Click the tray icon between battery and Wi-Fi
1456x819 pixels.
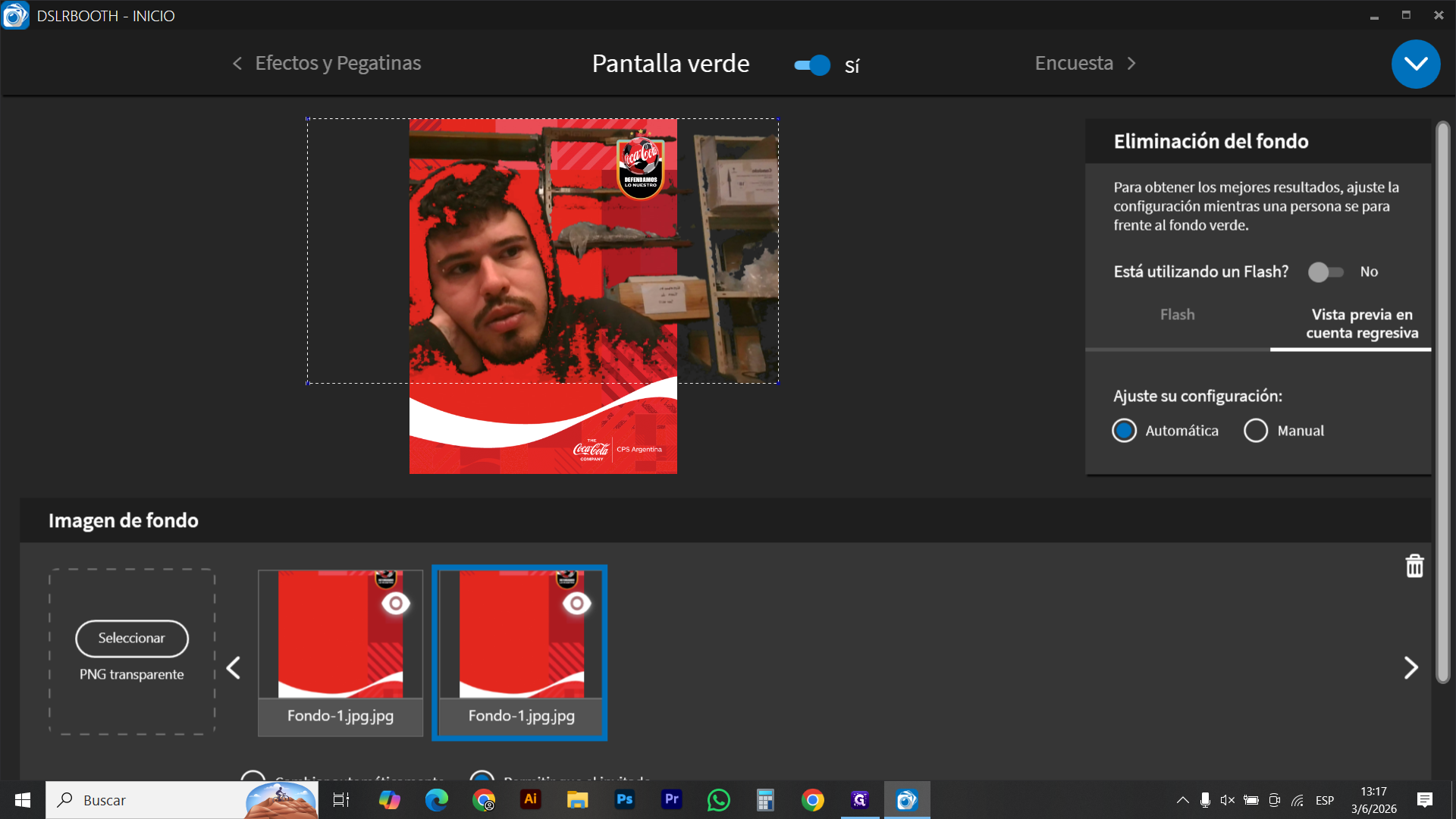[x=1275, y=800]
